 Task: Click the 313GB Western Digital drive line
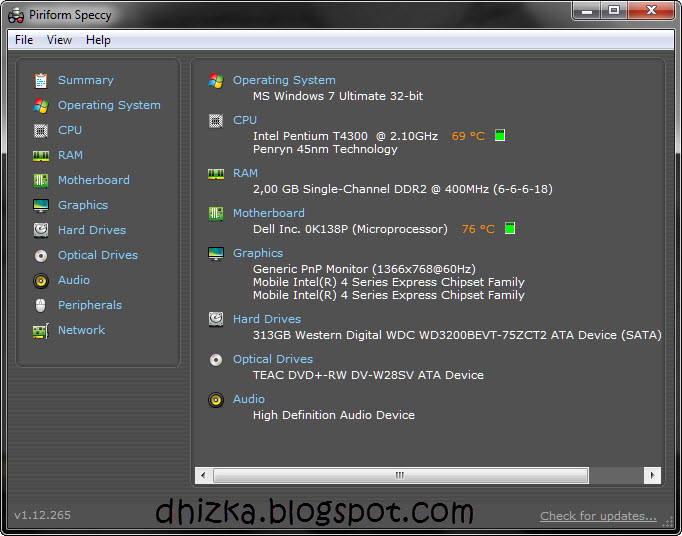pos(457,335)
